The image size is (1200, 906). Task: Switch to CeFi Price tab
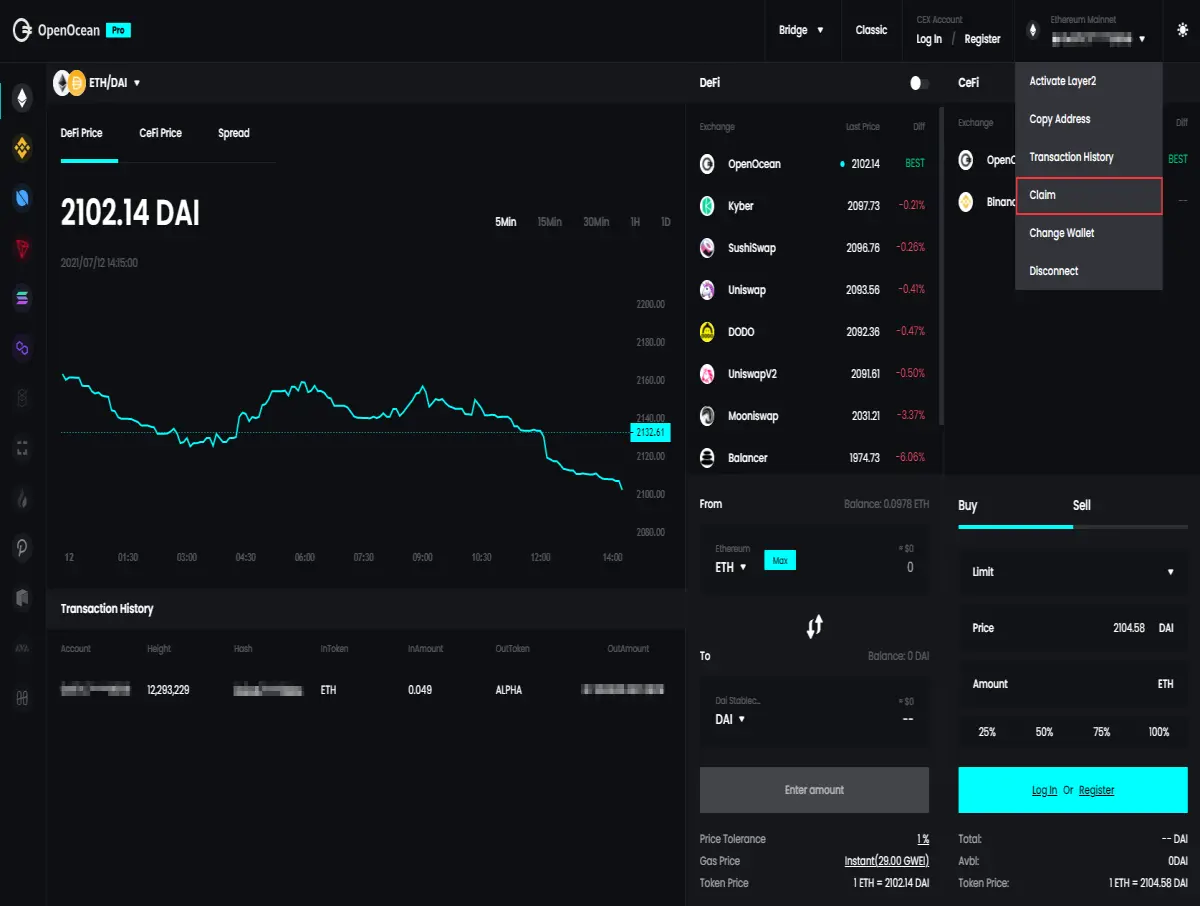click(160, 133)
